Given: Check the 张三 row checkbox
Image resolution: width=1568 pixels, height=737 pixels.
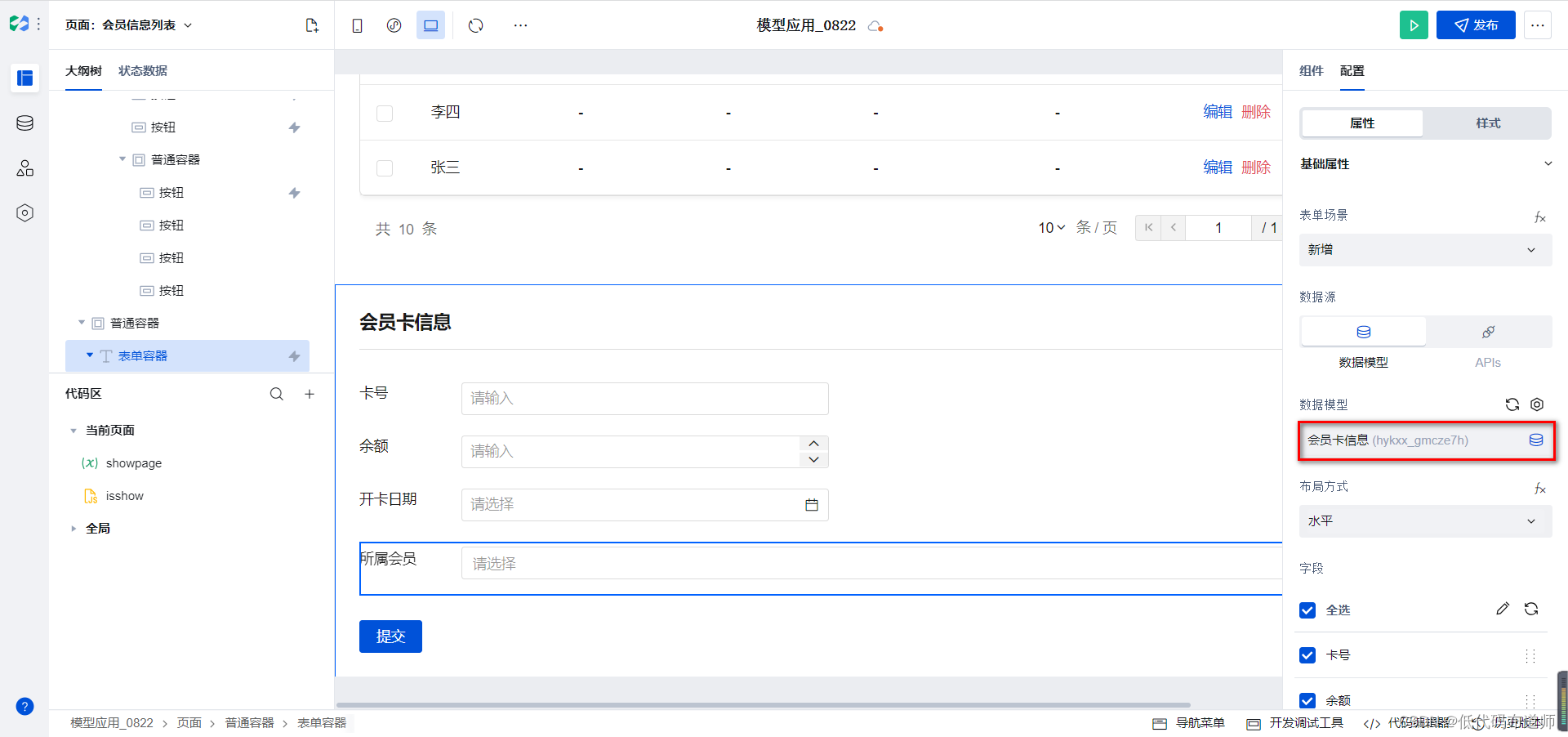Looking at the screenshot, I should click(385, 168).
